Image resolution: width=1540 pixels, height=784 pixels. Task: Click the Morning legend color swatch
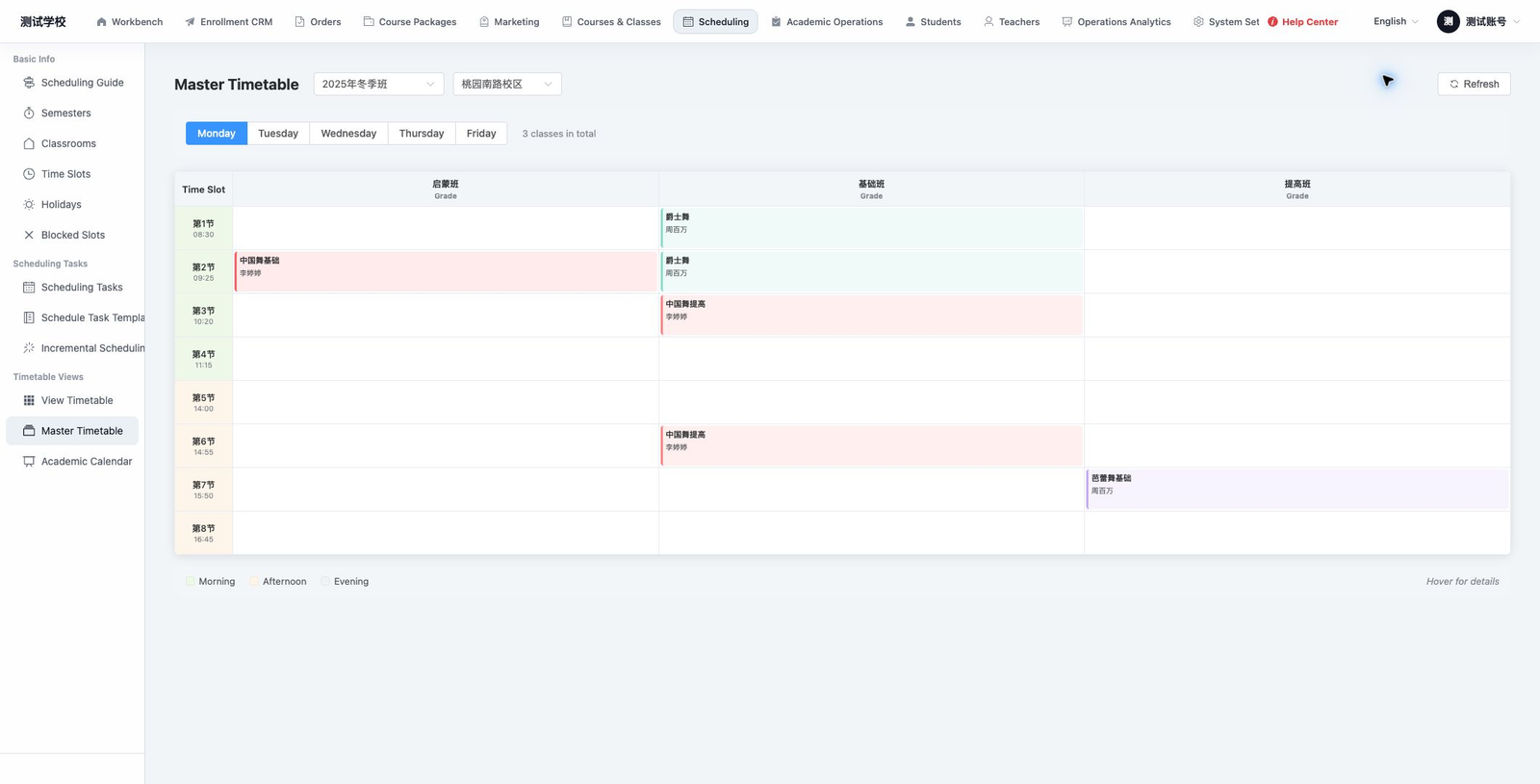coord(191,581)
